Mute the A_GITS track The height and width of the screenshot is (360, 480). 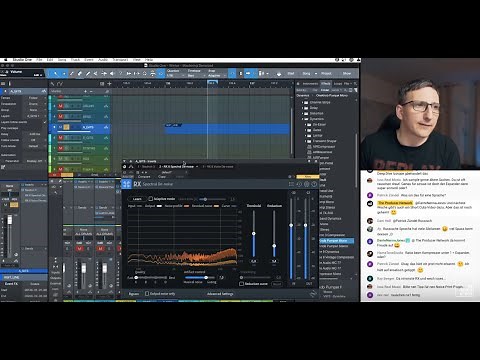coord(60,127)
